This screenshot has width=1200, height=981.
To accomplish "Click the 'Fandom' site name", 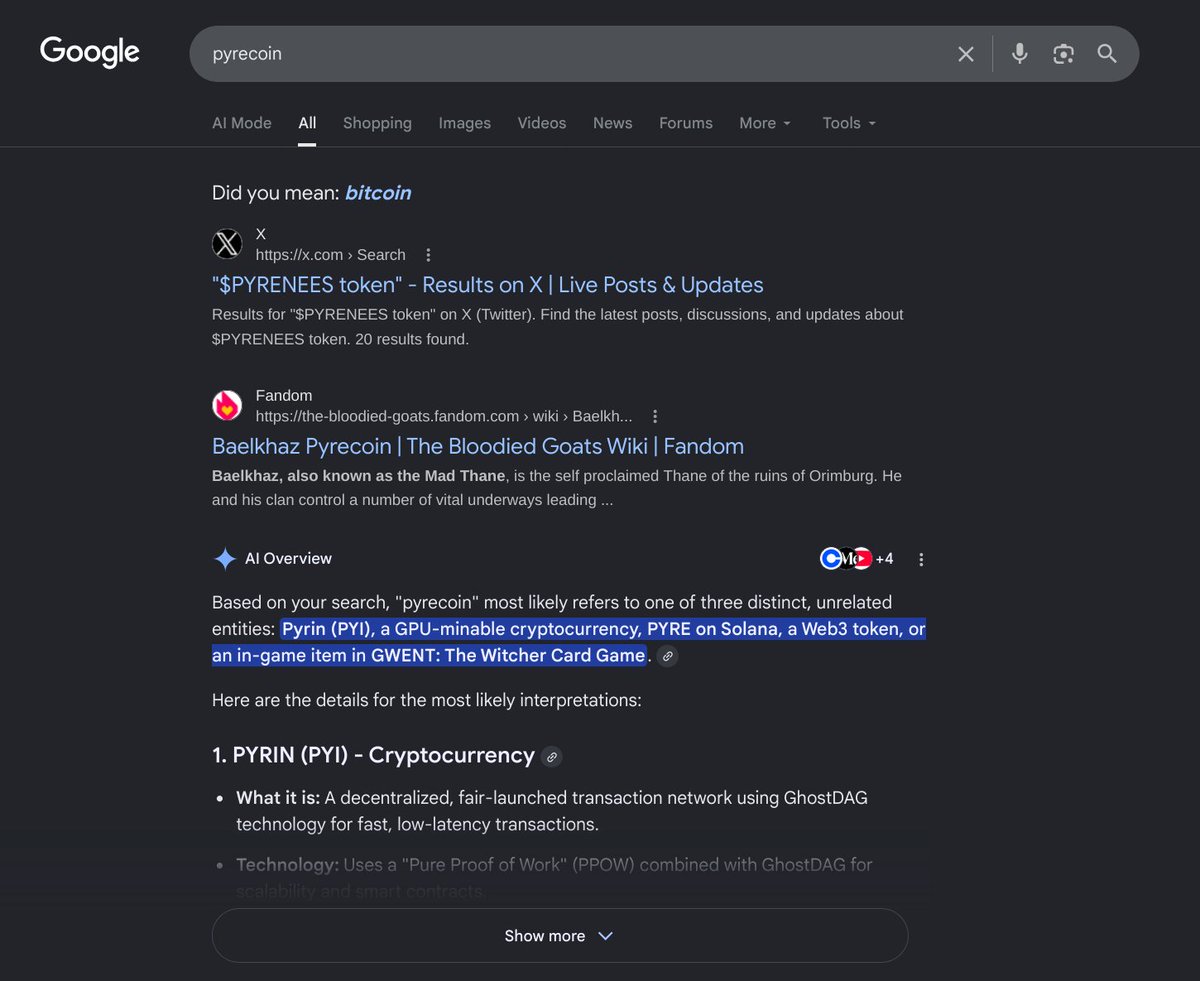I will coord(284,396).
